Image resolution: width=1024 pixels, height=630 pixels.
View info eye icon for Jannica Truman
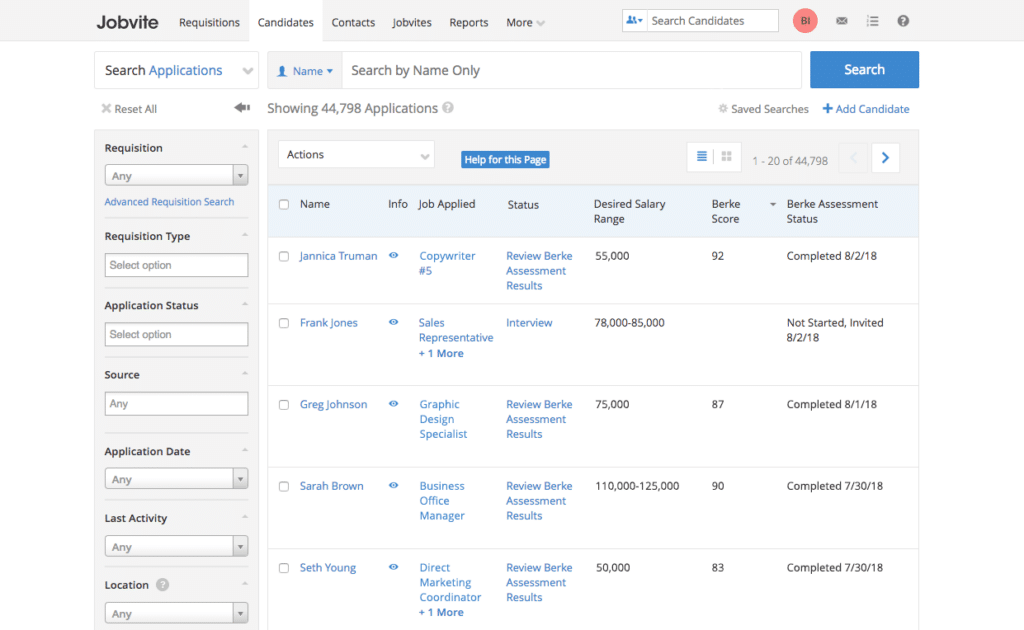[394, 256]
